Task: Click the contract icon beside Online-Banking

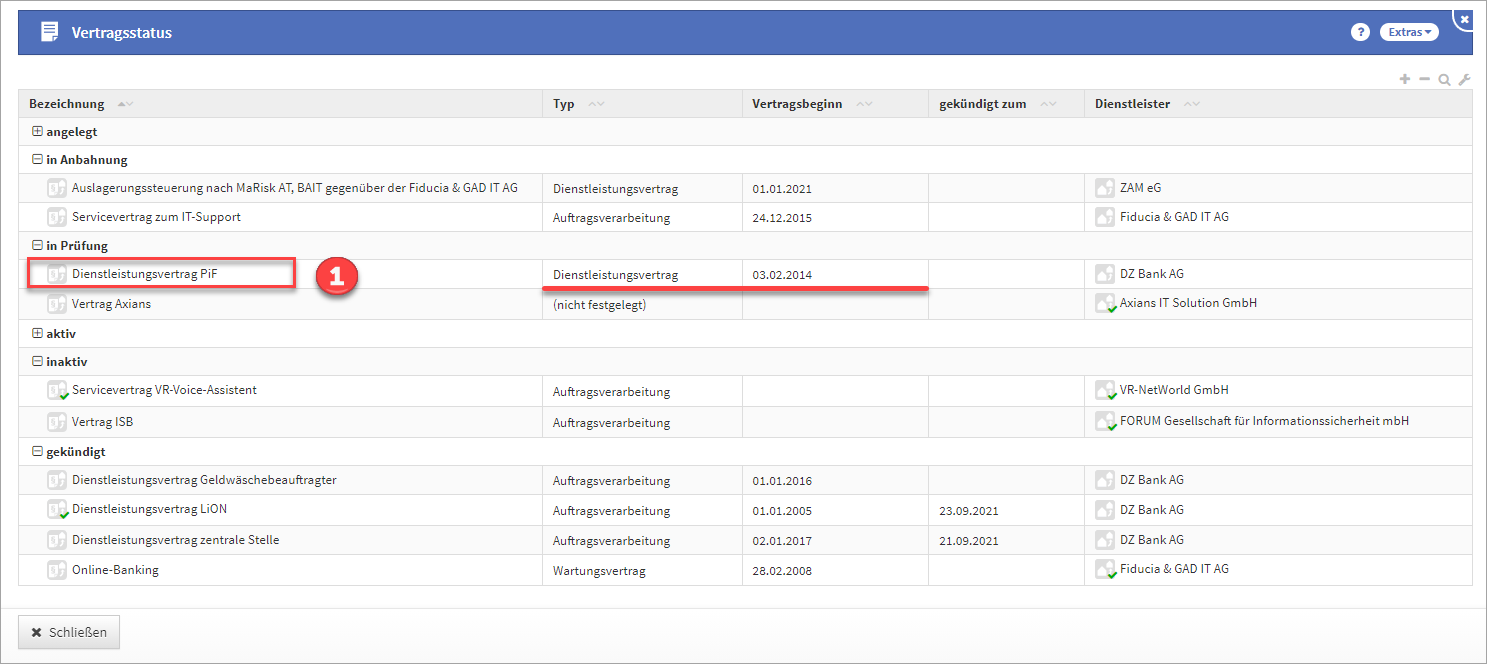Action: pos(57,571)
